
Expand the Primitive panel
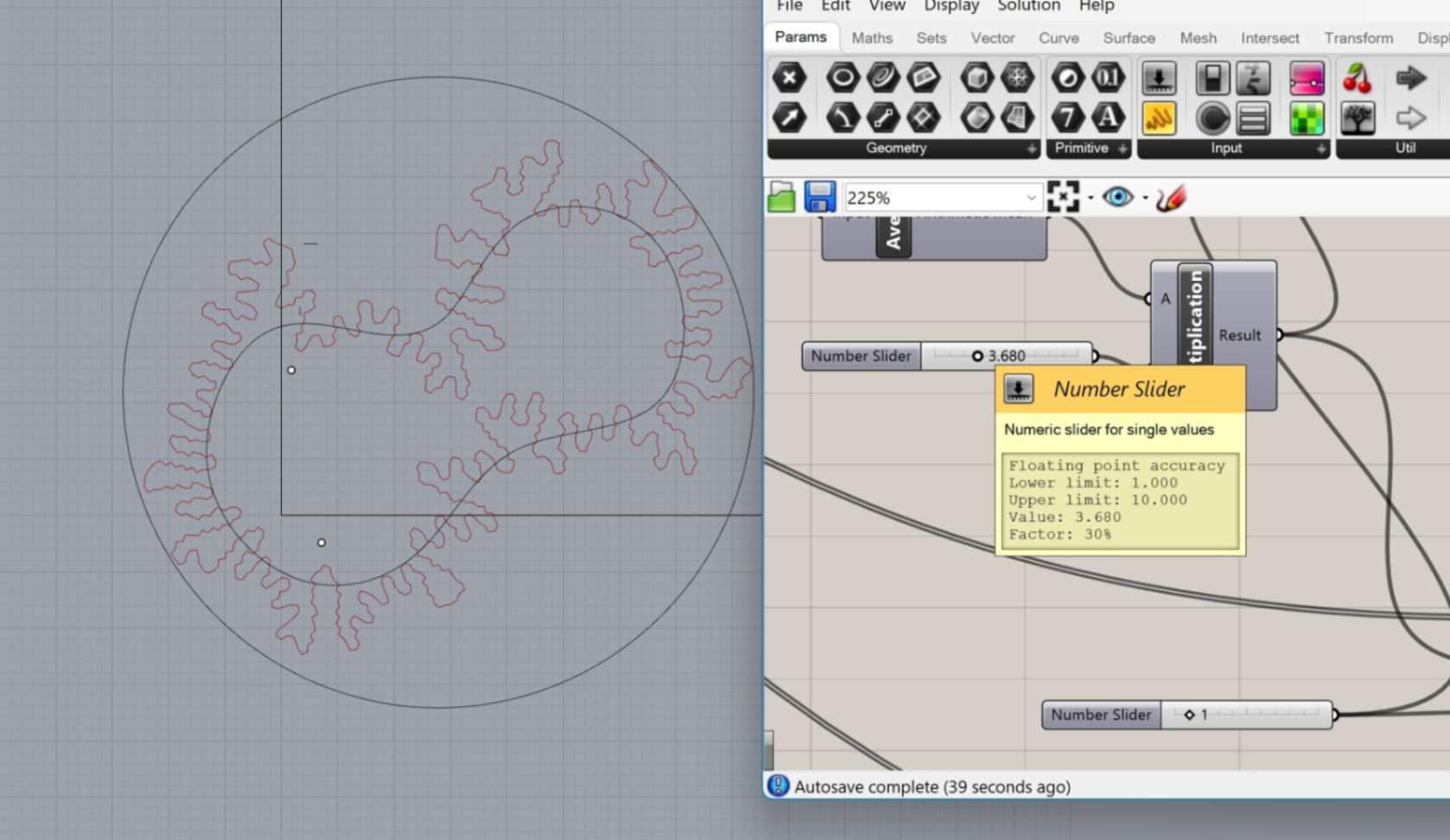(x=1122, y=149)
